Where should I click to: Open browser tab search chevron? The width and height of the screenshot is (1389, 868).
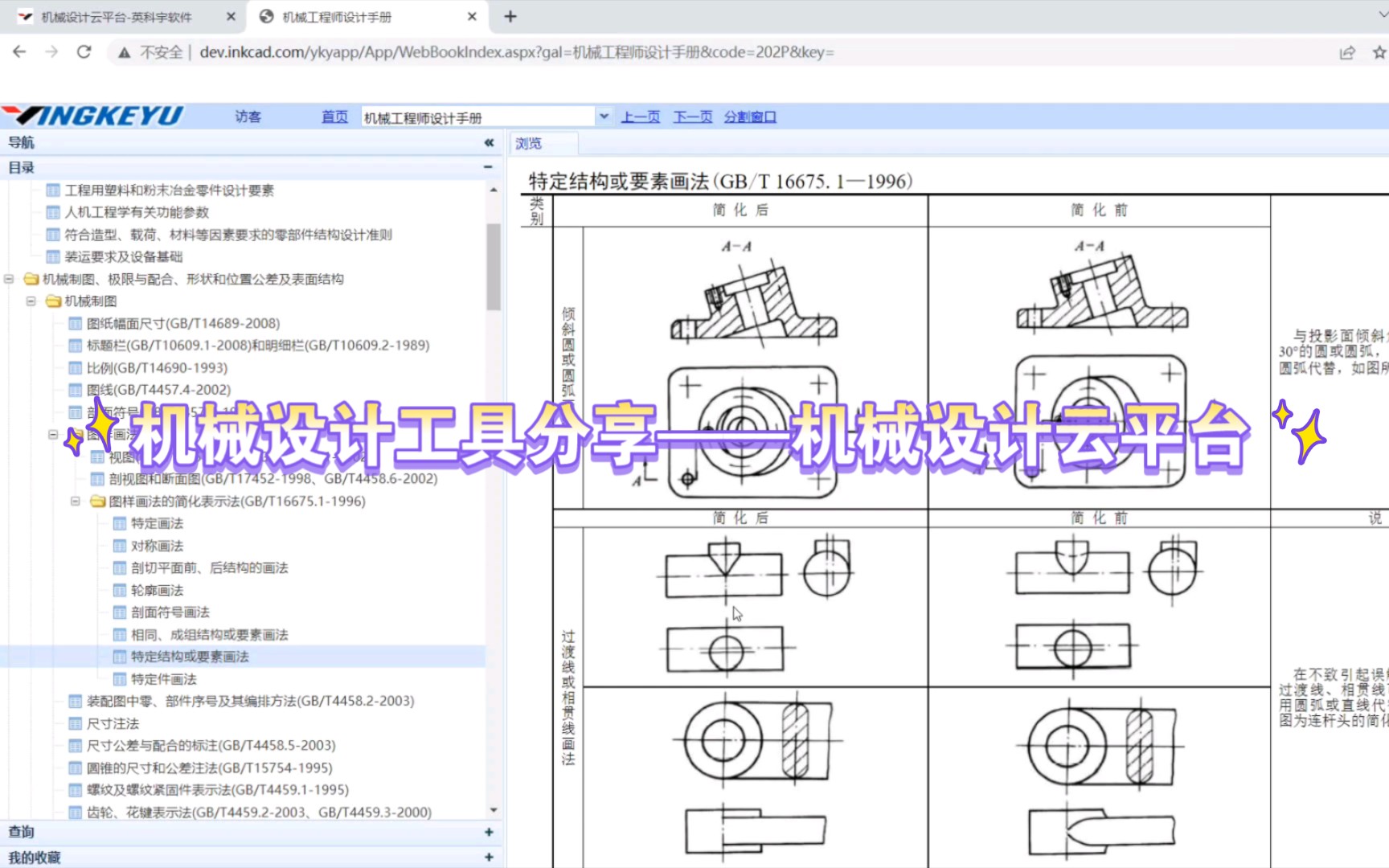pos(1383,16)
